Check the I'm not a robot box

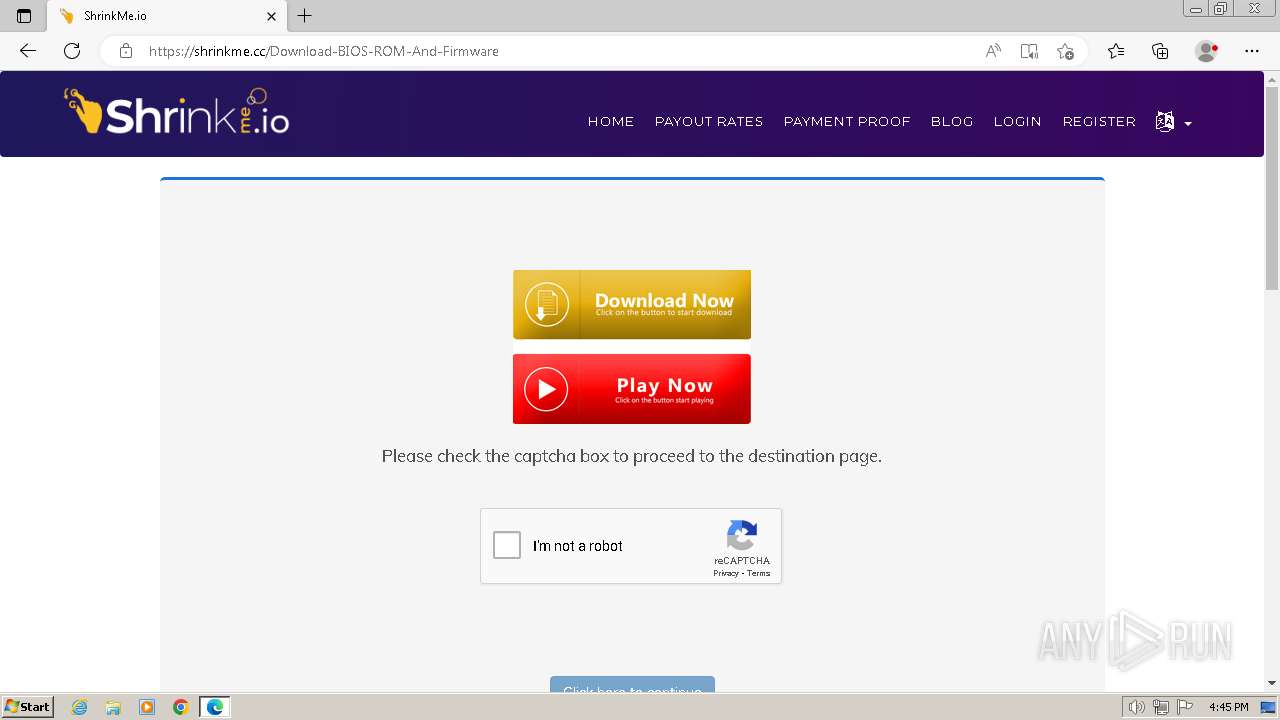coord(507,545)
